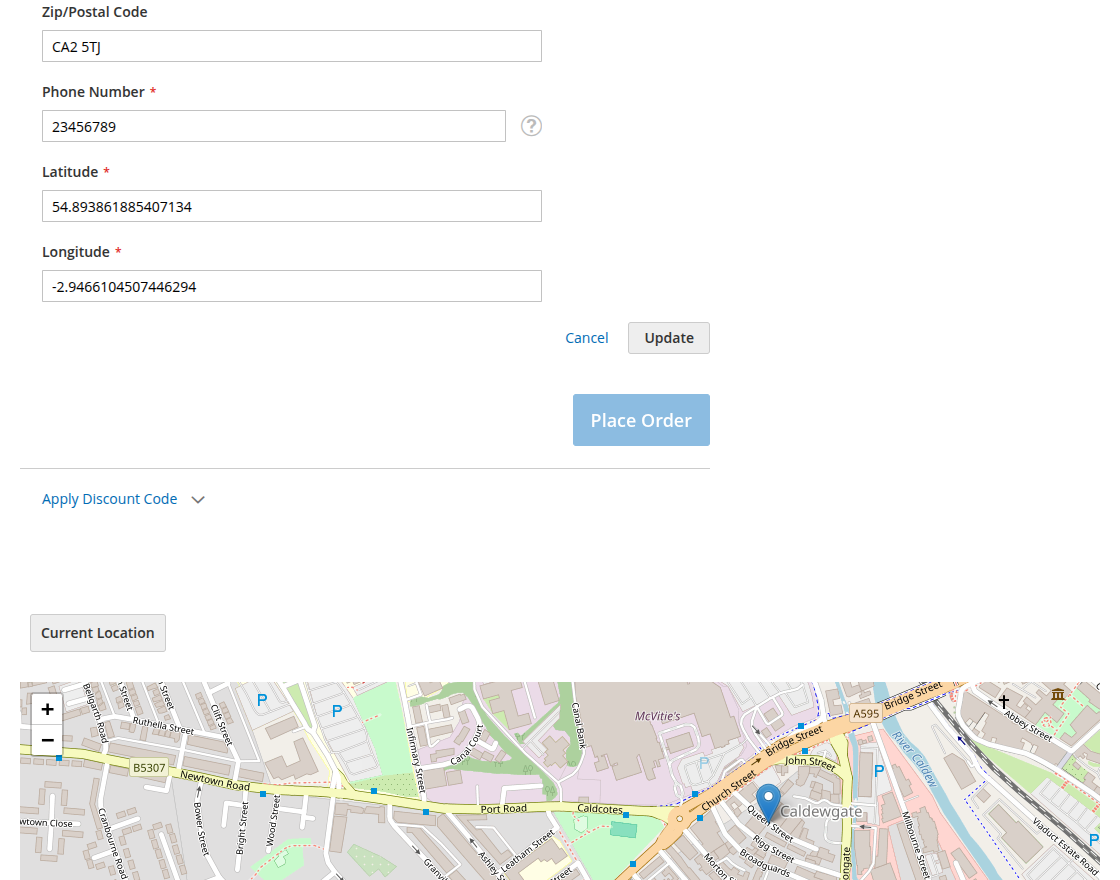Click the Church Street label
This screenshot has height=880, width=1120.
click(729, 791)
